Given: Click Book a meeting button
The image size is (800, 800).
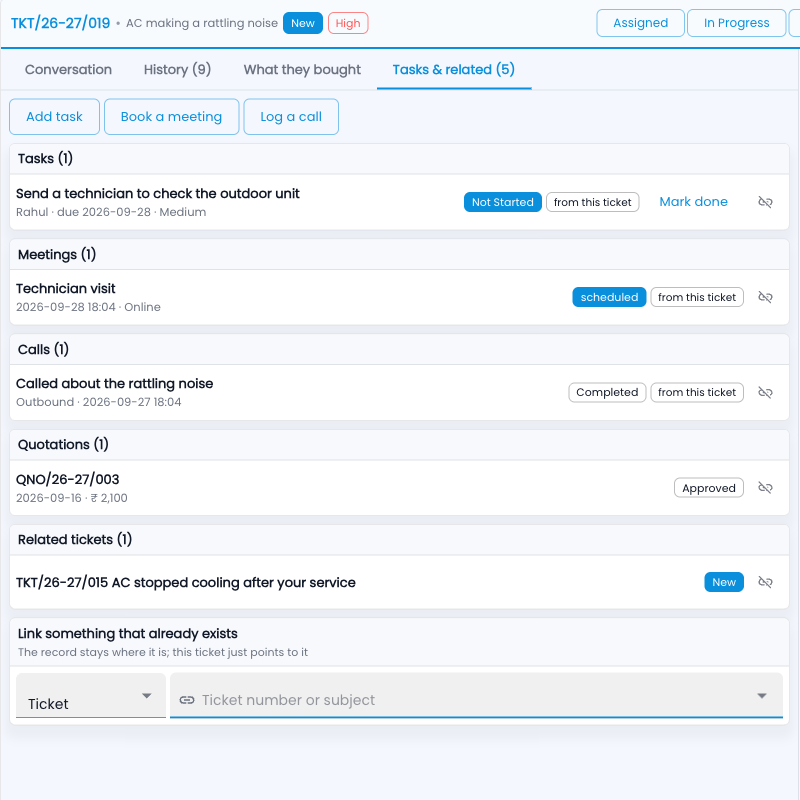Looking at the screenshot, I should click(171, 117).
